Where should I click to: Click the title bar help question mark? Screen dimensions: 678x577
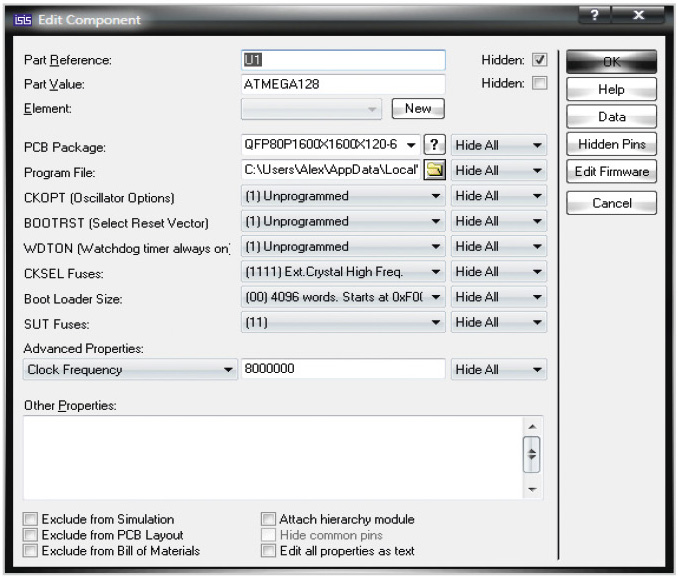coord(595,15)
